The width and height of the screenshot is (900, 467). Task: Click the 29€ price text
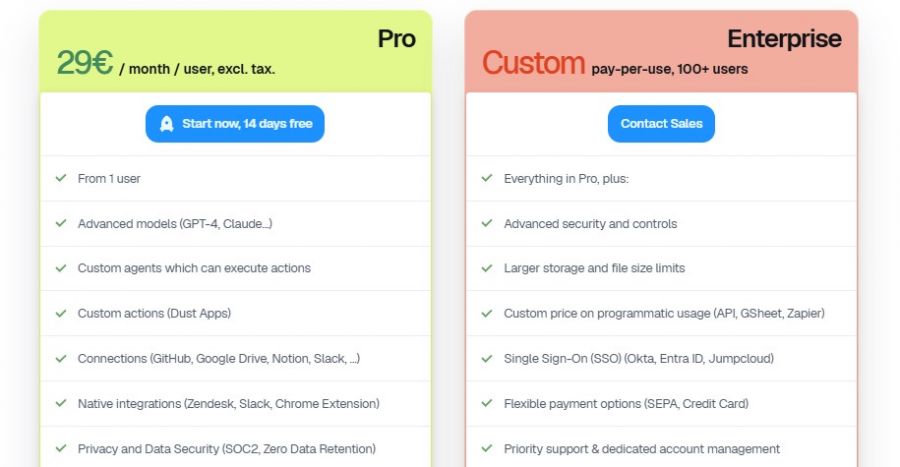[85, 63]
